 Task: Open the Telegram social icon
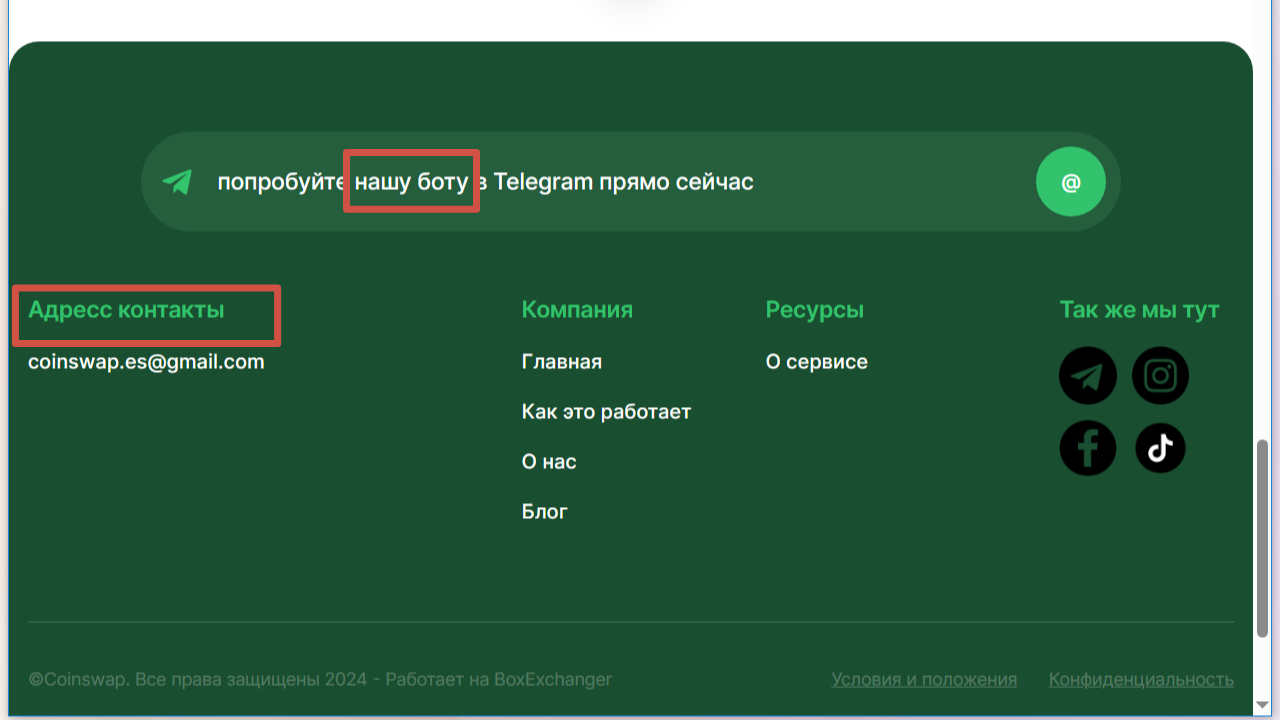tap(1087, 376)
